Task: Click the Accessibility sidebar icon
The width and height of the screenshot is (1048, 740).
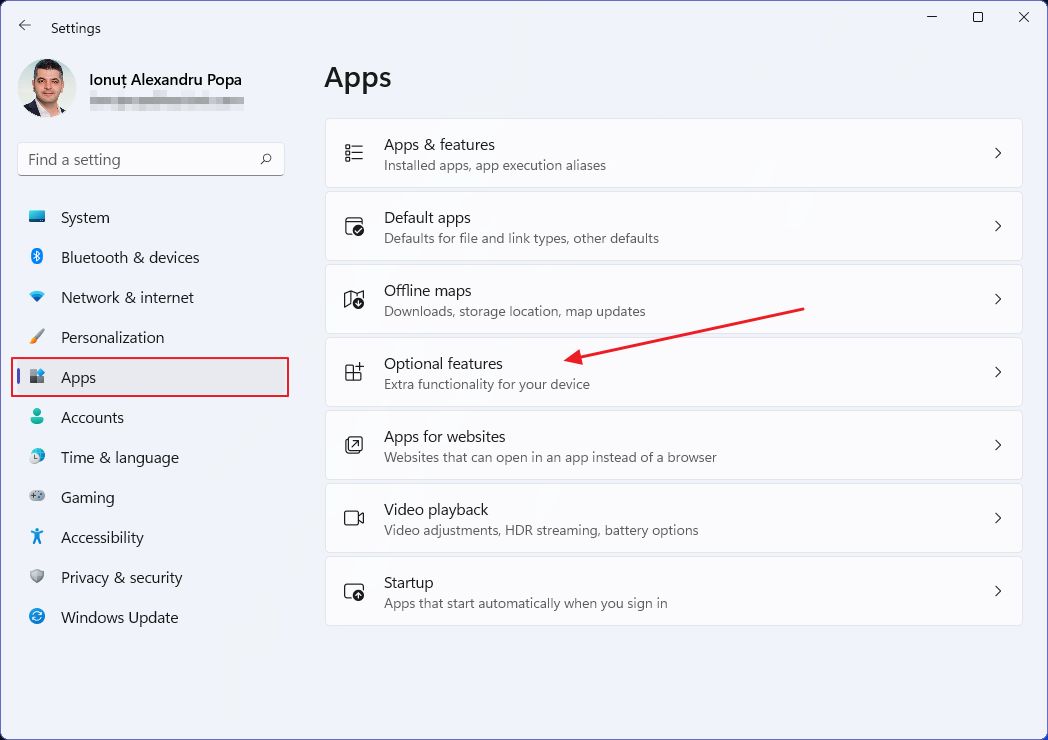Action: [x=36, y=537]
